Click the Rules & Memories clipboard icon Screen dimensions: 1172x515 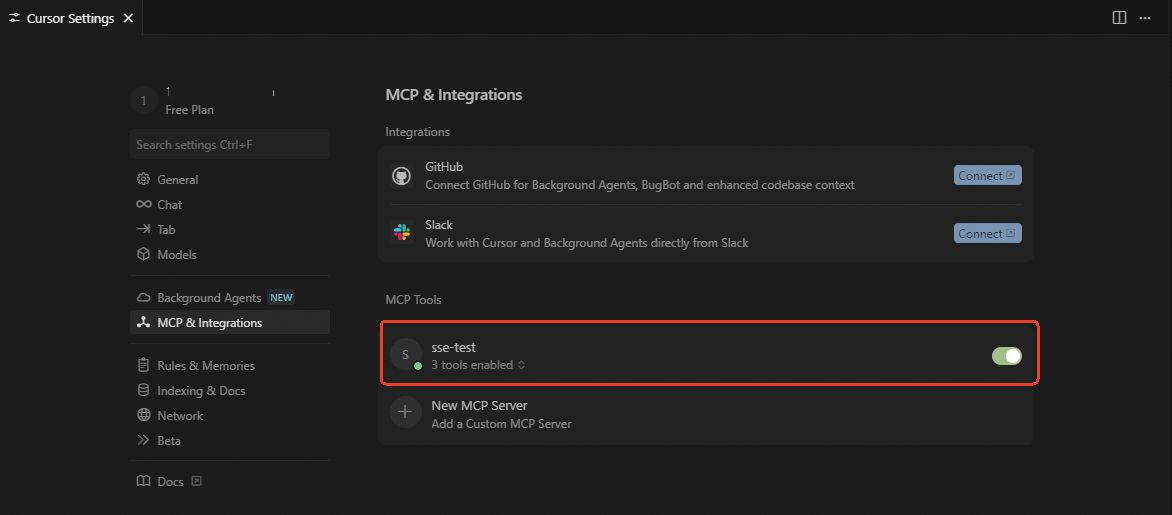[144, 365]
